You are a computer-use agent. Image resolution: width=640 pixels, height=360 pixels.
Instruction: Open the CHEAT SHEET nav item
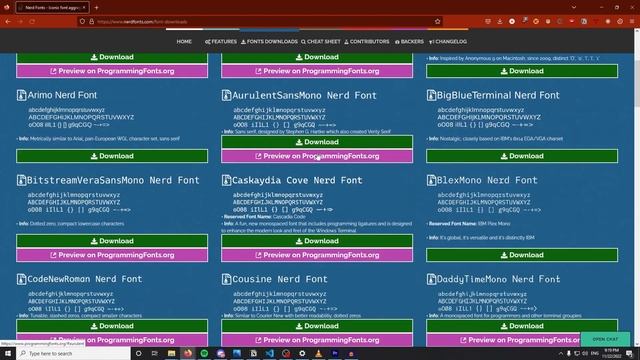point(321,42)
